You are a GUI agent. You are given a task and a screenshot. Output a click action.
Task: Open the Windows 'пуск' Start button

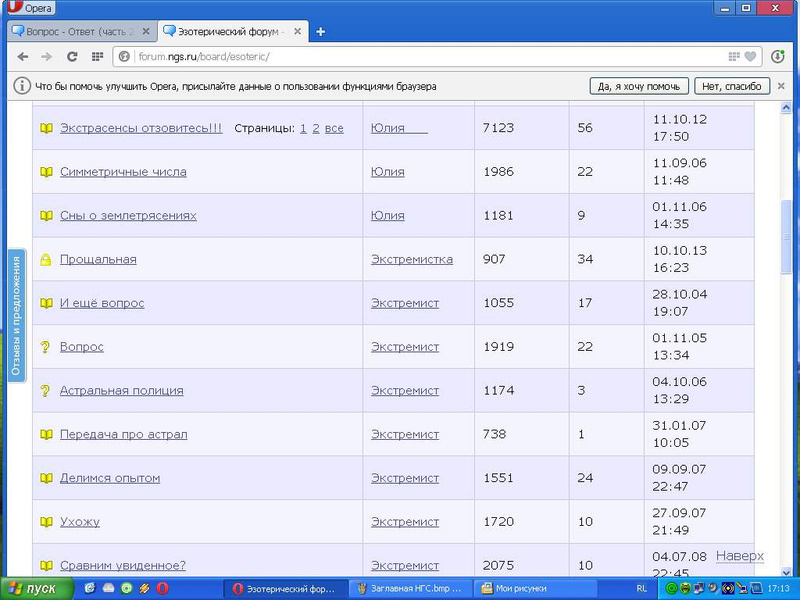point(34,589)
